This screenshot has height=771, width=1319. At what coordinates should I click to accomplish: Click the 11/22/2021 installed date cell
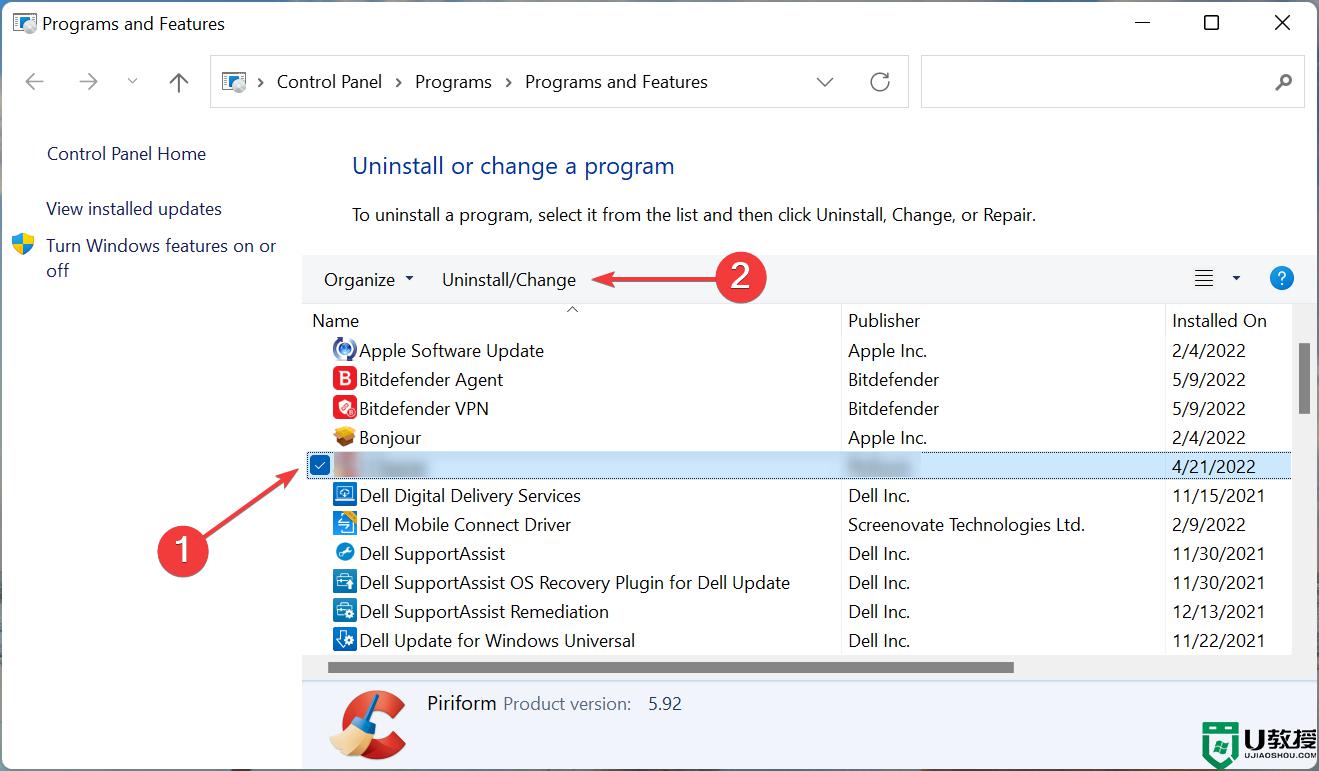click(x=1219, y=640)
